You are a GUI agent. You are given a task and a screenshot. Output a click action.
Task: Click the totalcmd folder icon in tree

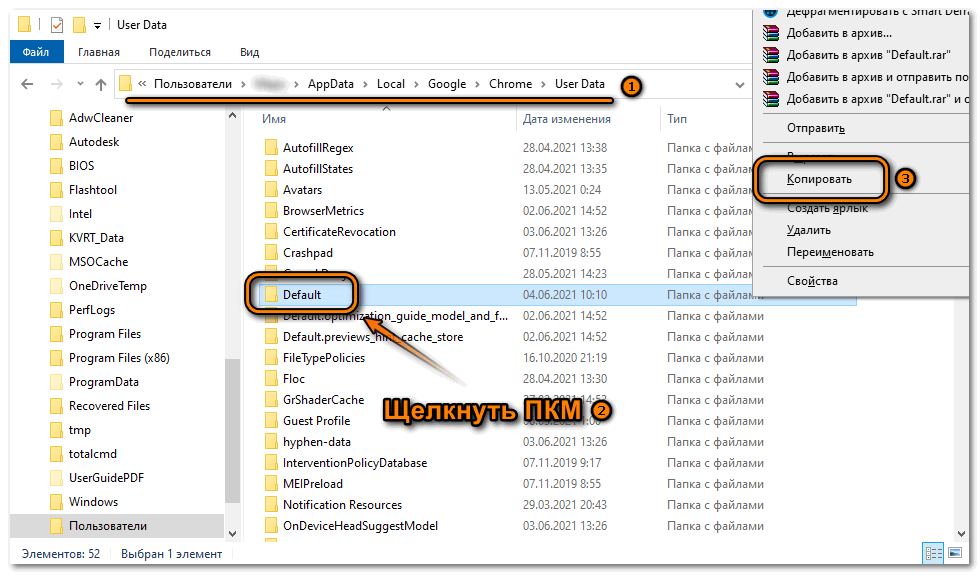(56, 454)
